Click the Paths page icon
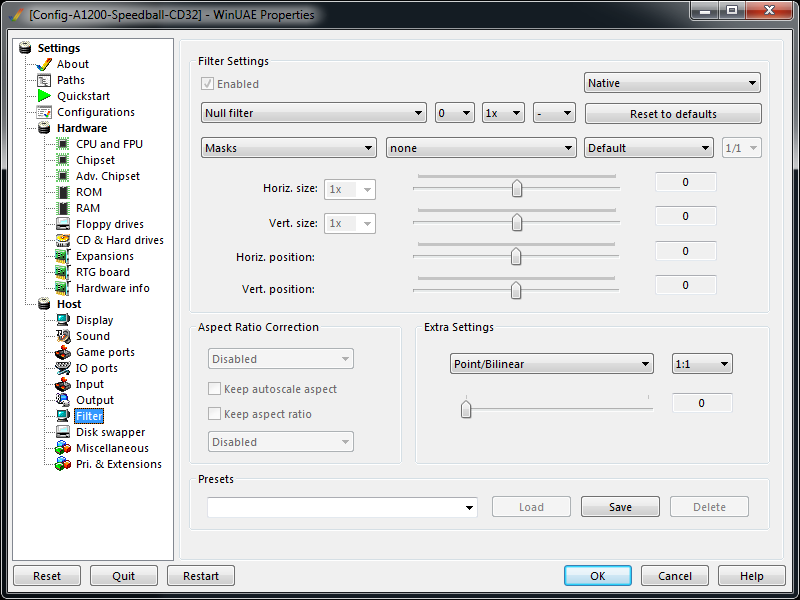The width and height of the screenshot is (800, 600). point(44,80)
